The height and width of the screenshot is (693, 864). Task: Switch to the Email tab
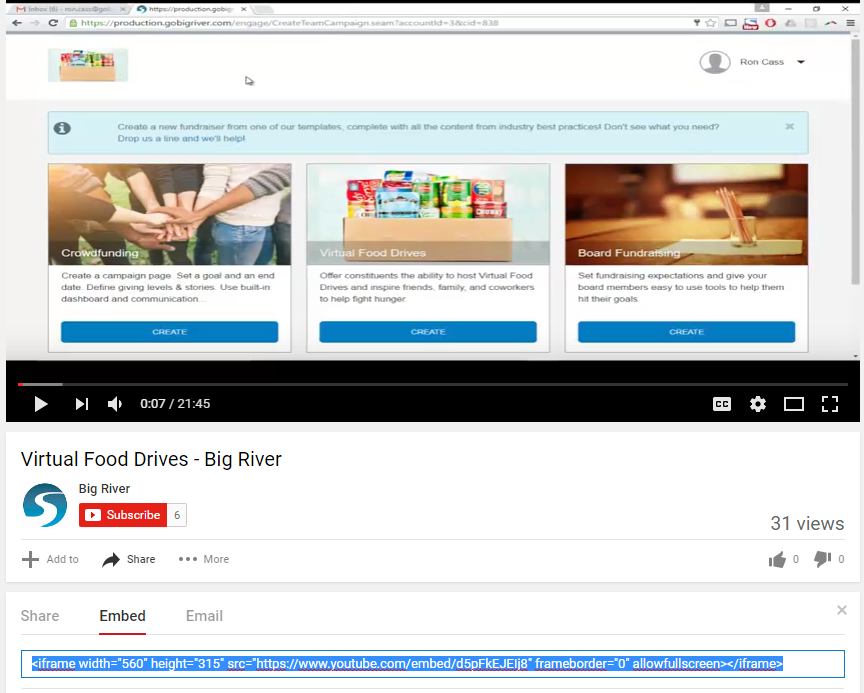(x=204, y=616)
